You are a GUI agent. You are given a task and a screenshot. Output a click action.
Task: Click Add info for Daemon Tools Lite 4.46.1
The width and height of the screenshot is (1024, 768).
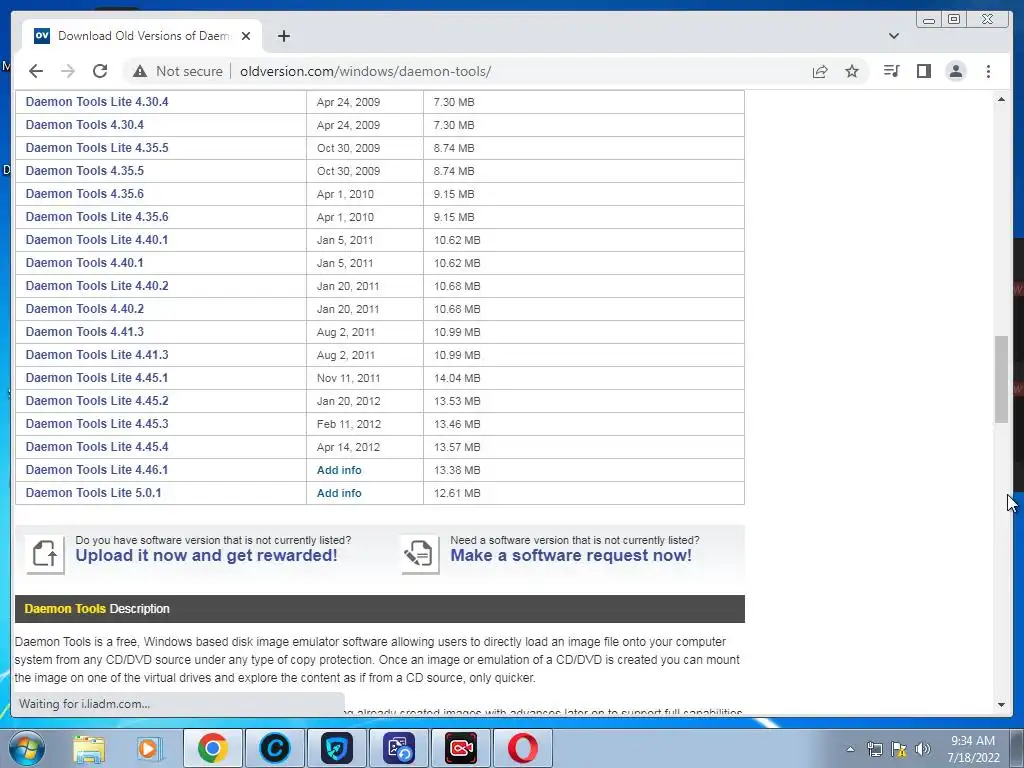(x=339, y=470)
